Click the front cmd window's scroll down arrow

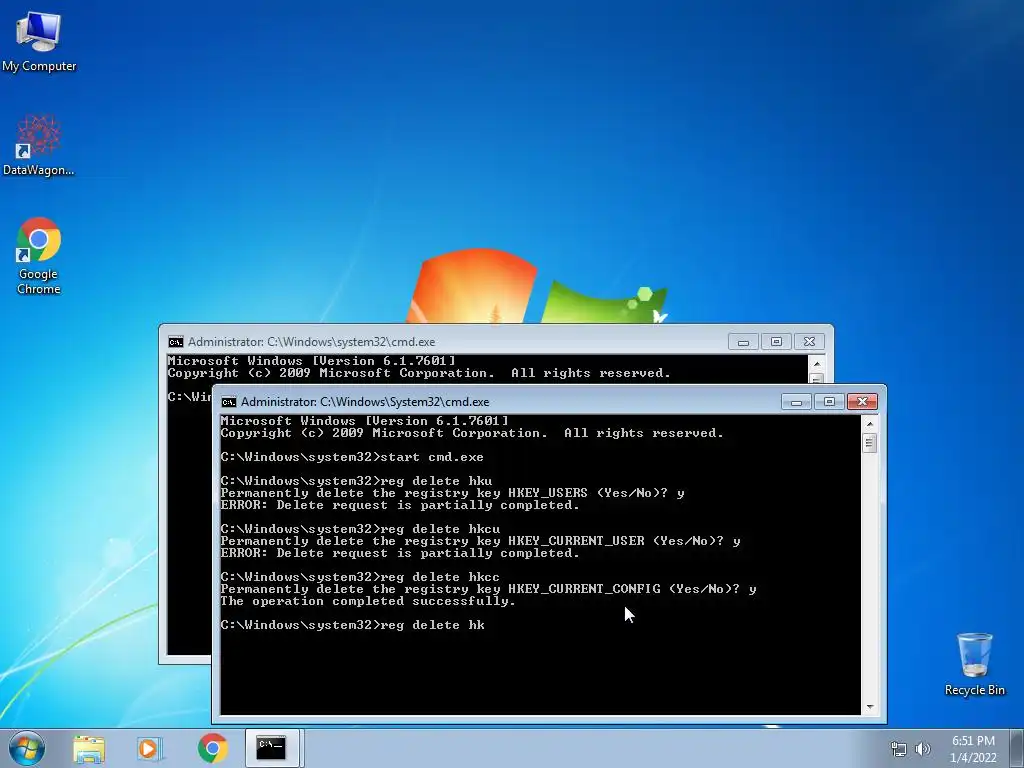coord(869,707)
